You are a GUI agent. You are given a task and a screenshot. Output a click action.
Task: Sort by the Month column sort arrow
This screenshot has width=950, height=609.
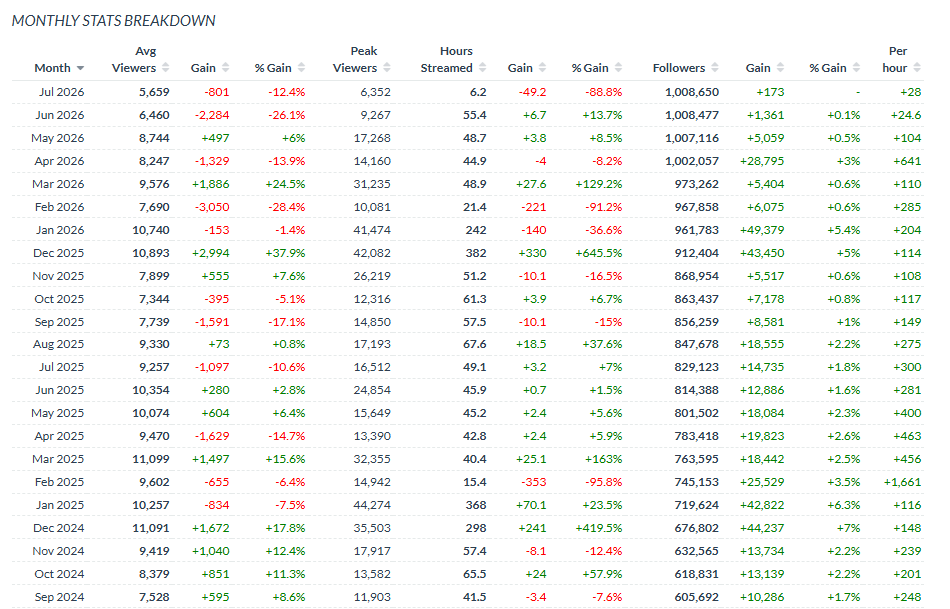(x=81, y=68)
